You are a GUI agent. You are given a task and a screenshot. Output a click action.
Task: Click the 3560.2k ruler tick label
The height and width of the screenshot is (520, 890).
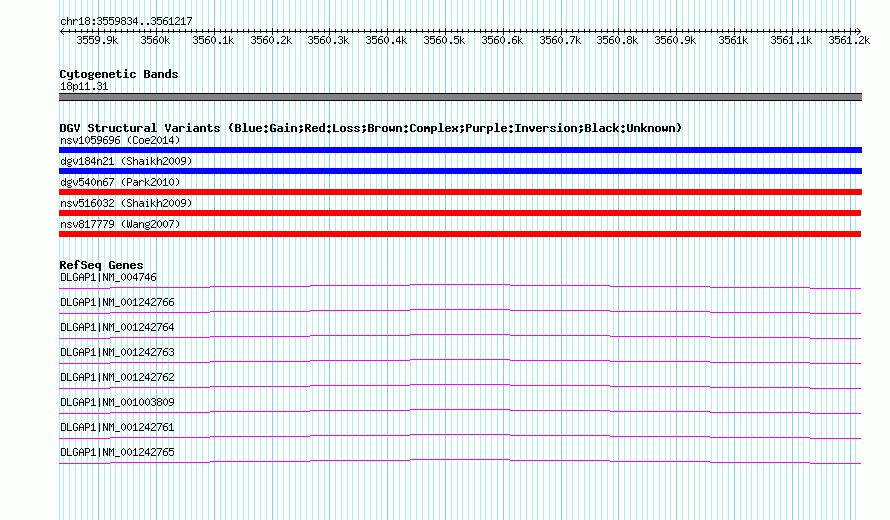point(271,40)
